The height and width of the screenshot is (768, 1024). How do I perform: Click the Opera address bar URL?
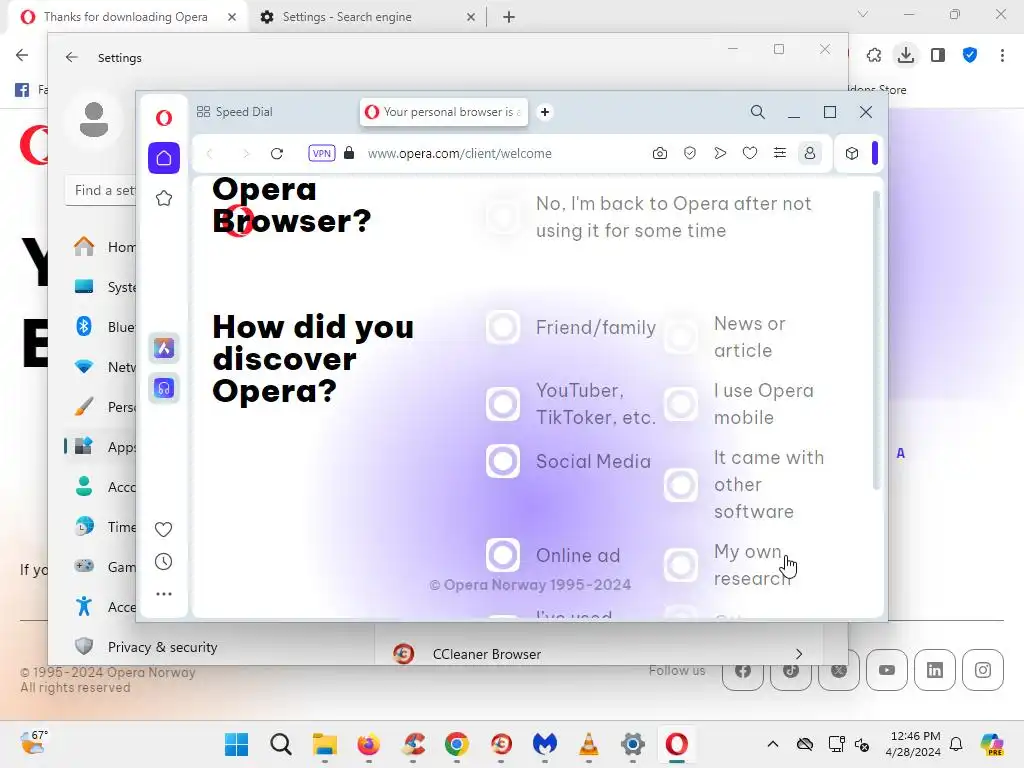click(x=460, y=153)
